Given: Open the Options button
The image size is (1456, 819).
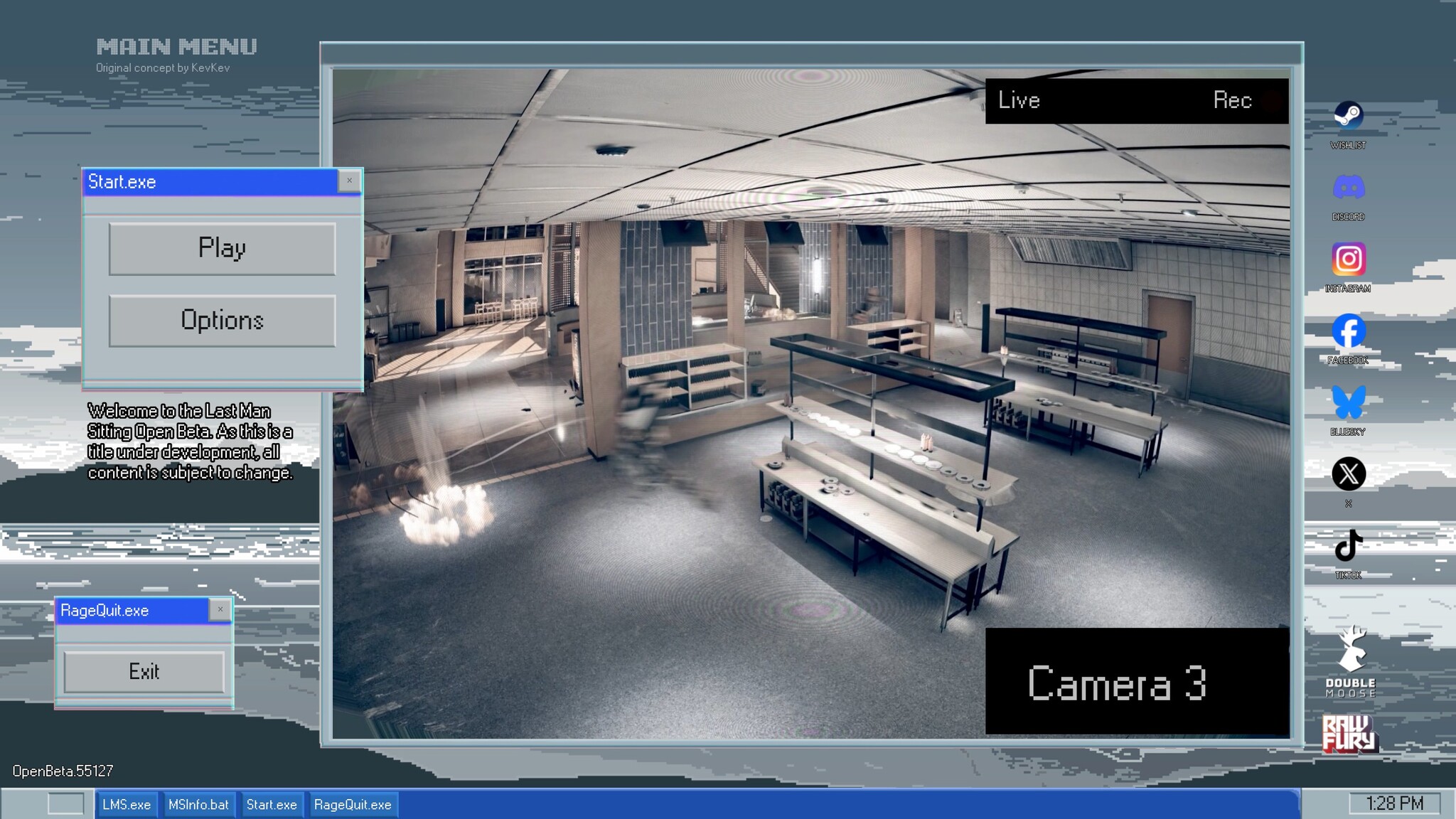Looking at the screenshot, I should 222,321.
